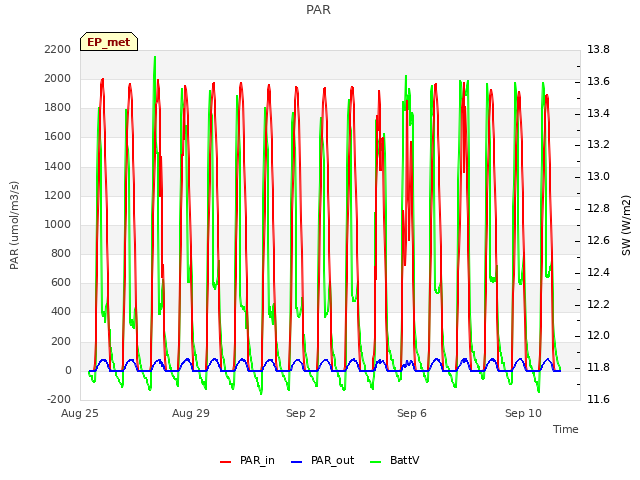
Task: Toggle the PAR_in legend entry
Action: click(x=247, y=460)
